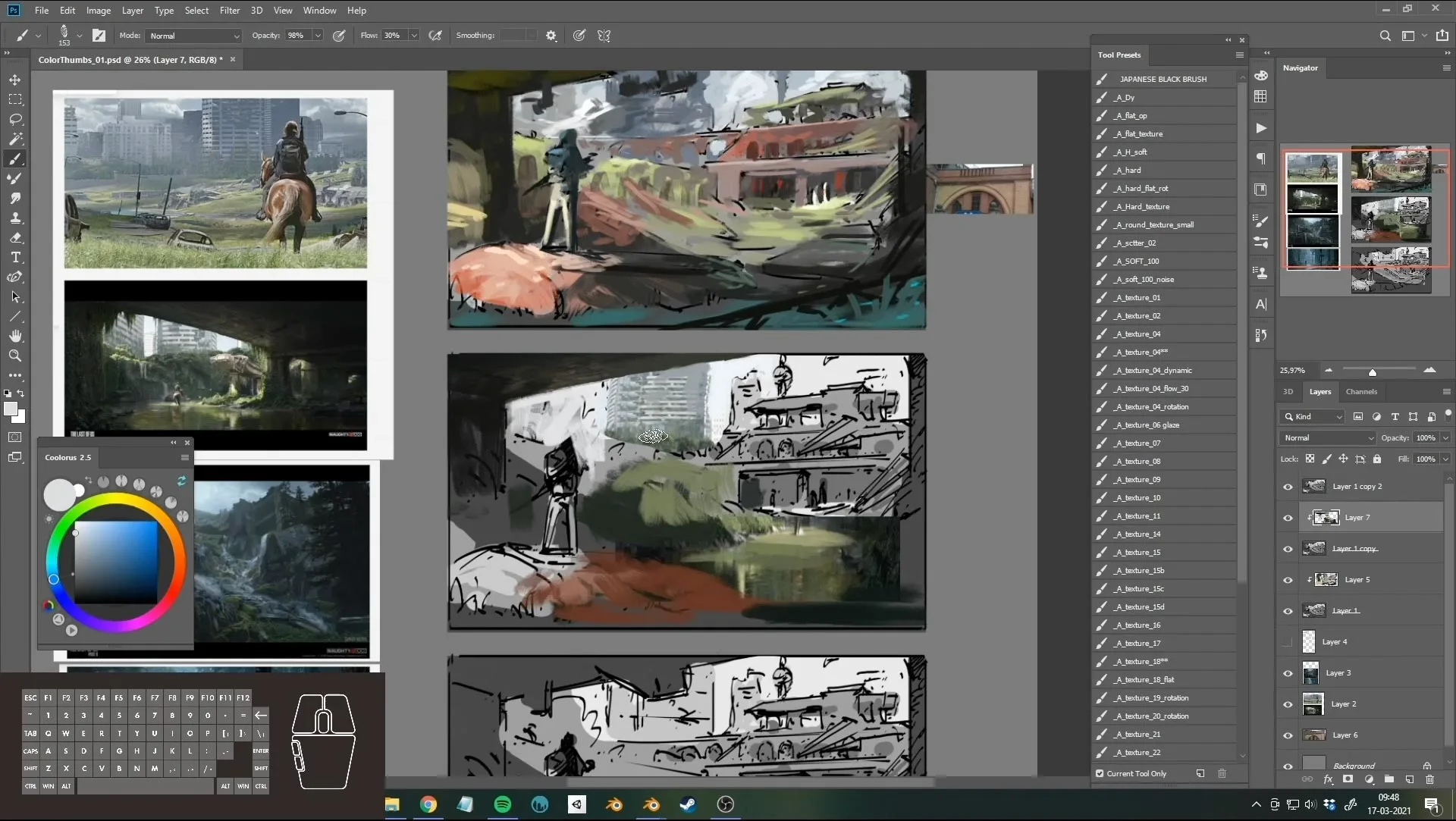The image size is (1456, 821).
Task: Open the Image menu
Action: point(99,11)
